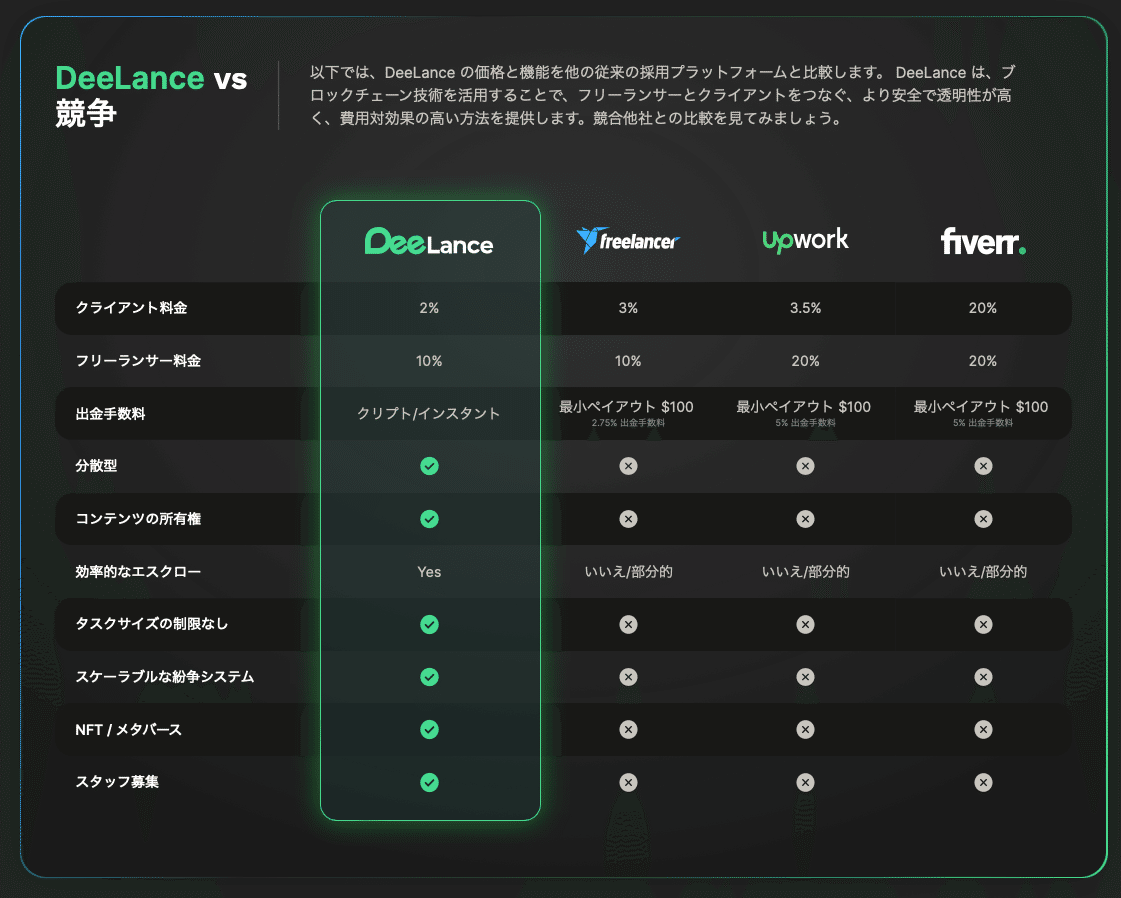Click Fiverr's X icon in NFT / メタバース row
The image size is (1121, 898).
pos(983,730)
